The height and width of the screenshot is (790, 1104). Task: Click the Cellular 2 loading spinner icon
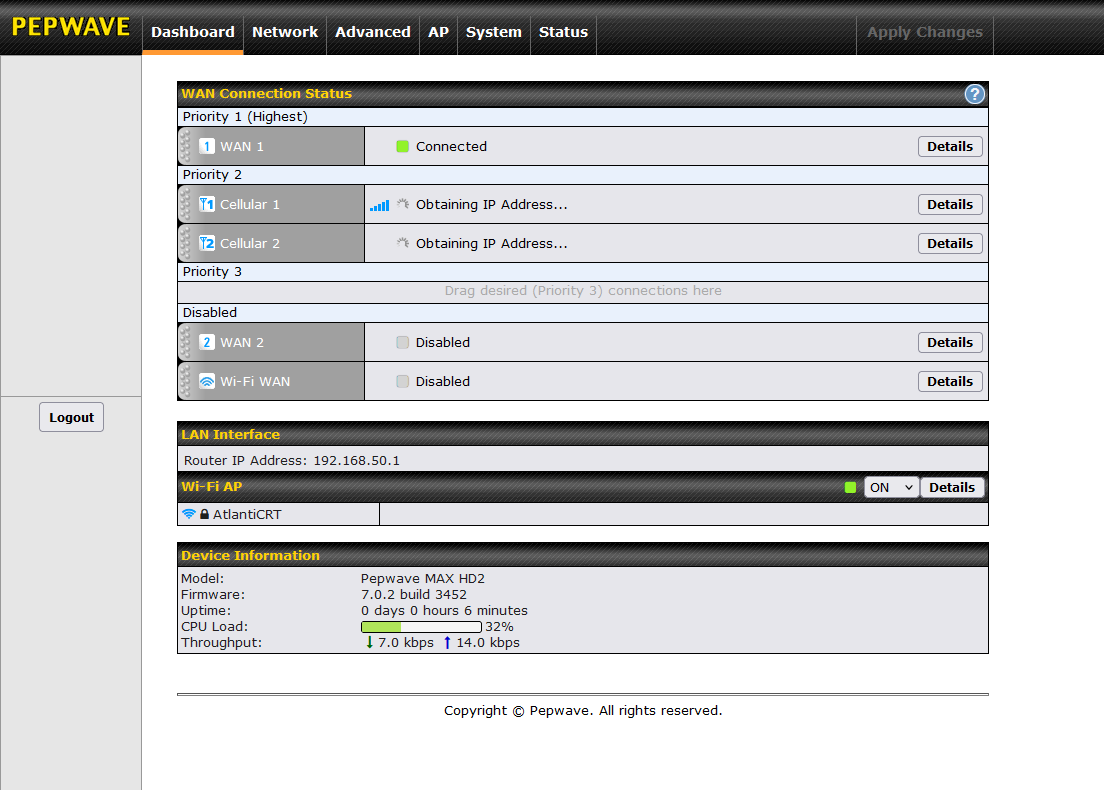[x=402, y=243]
